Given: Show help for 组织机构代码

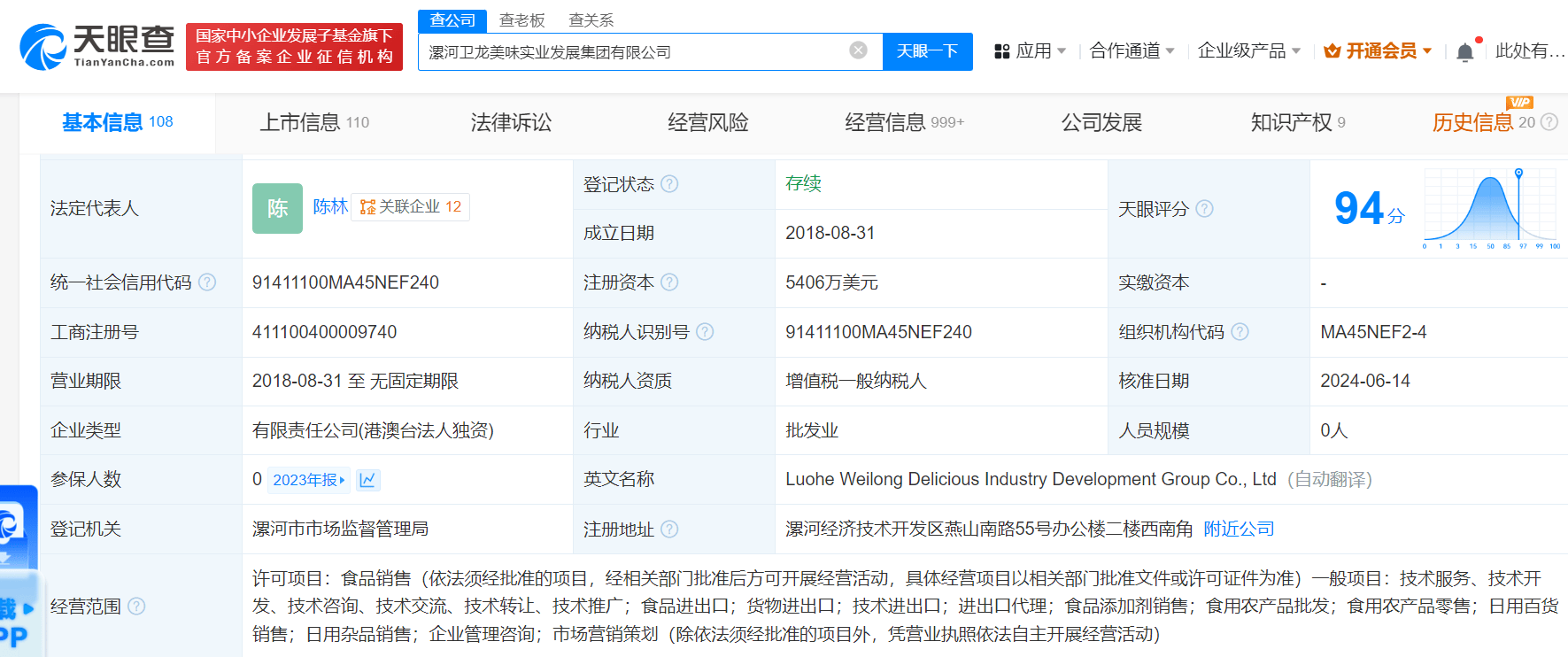Looking at the screenshot, I should (1240, 332).
